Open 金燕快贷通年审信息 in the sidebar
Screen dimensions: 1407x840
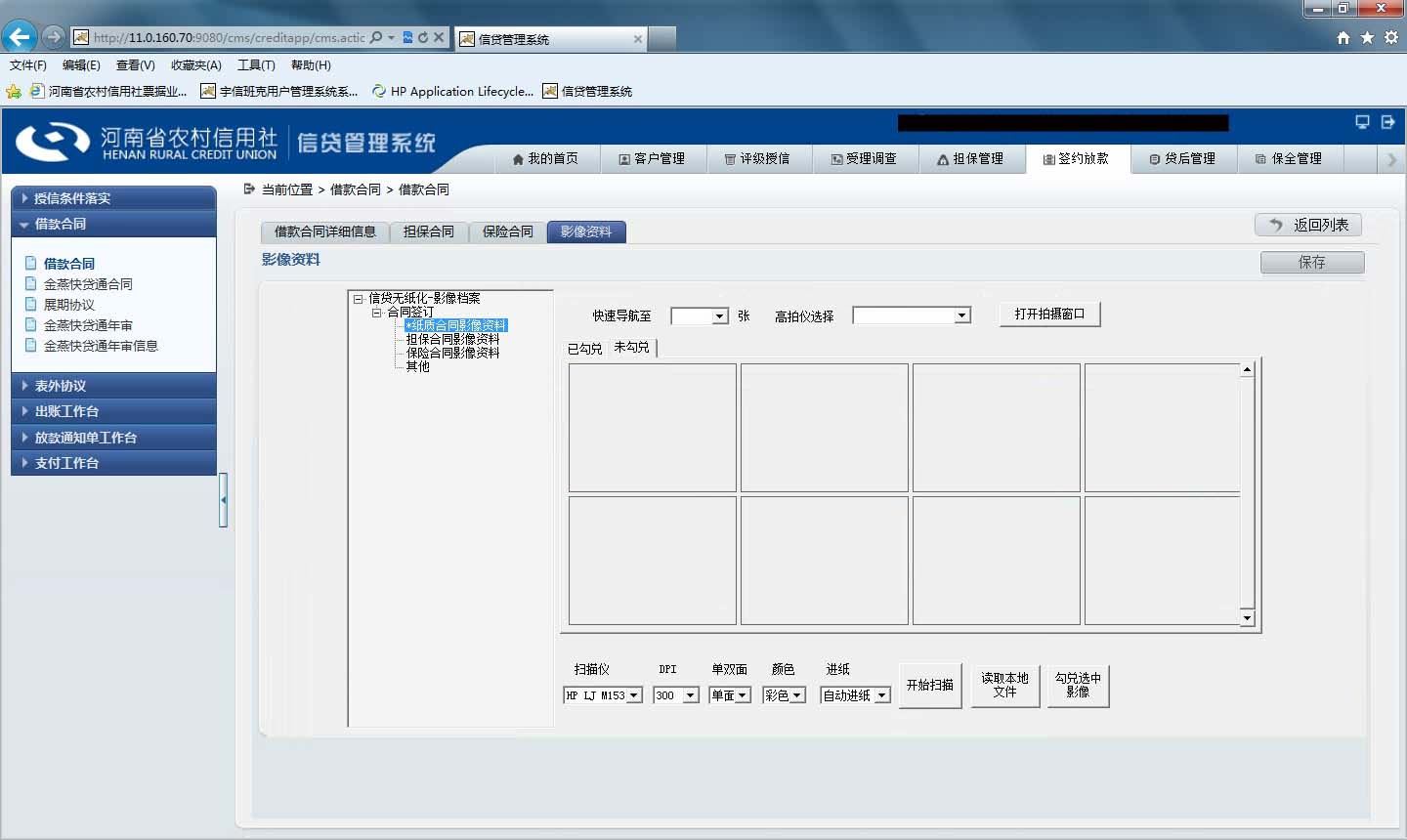click(101, 346)
